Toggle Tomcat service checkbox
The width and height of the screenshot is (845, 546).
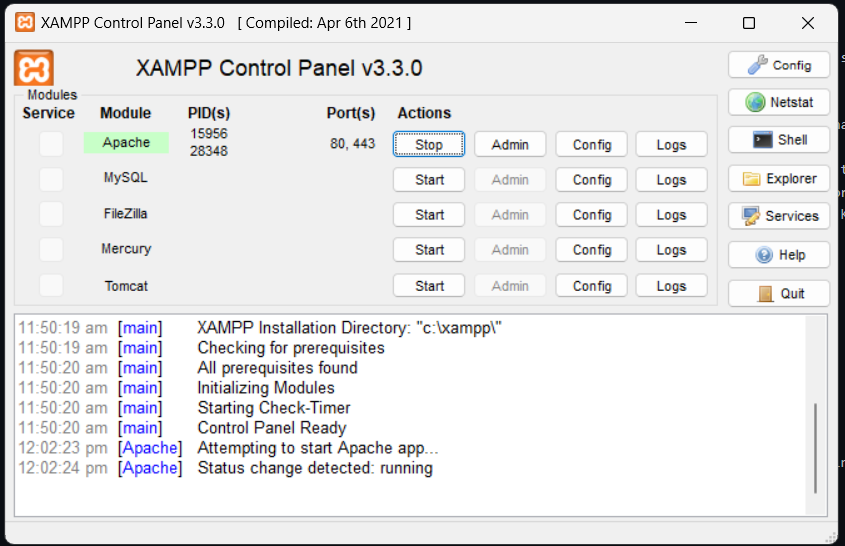[51, 285]
